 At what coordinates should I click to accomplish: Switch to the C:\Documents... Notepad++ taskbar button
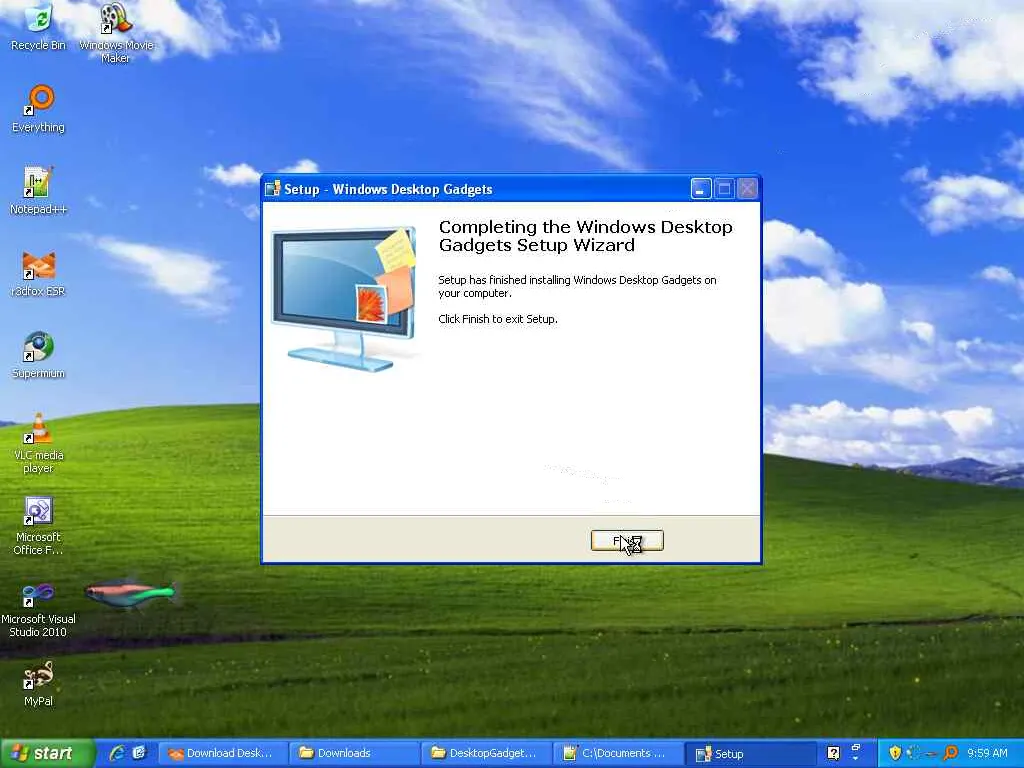[x=618, y=754]
